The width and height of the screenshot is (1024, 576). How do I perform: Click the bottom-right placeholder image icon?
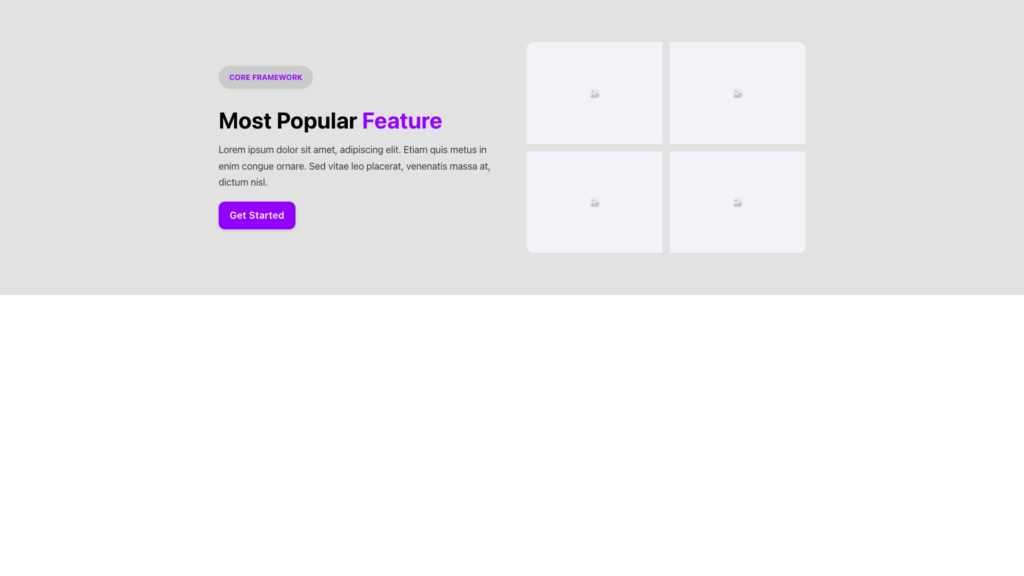737,203
